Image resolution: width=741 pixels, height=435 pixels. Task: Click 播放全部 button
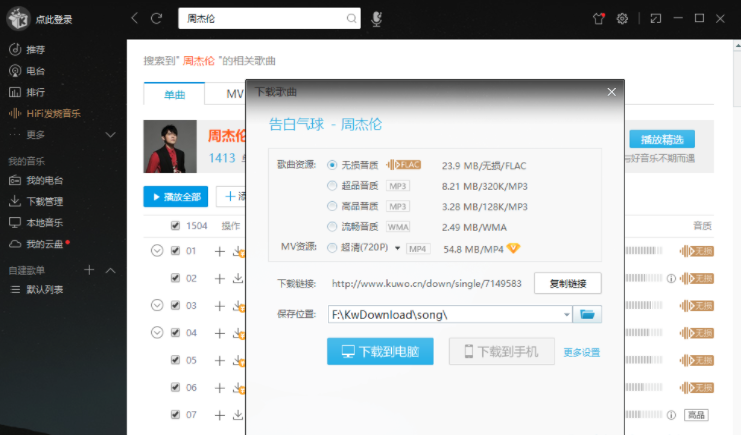[176, 197]
